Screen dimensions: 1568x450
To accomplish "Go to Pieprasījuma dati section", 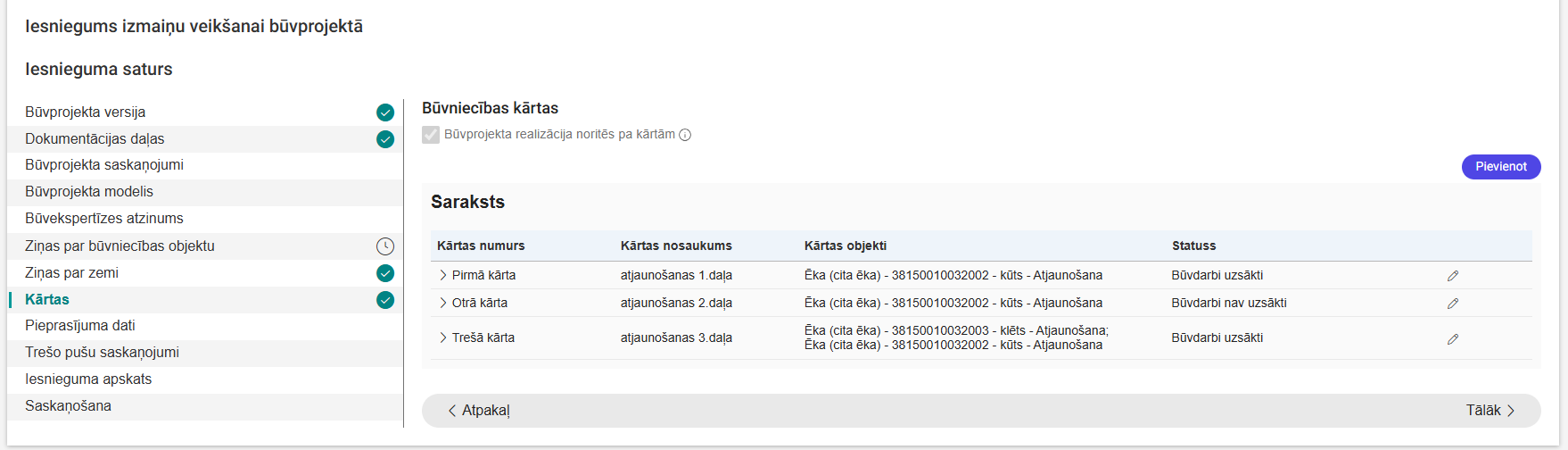I will coord(80,326).
